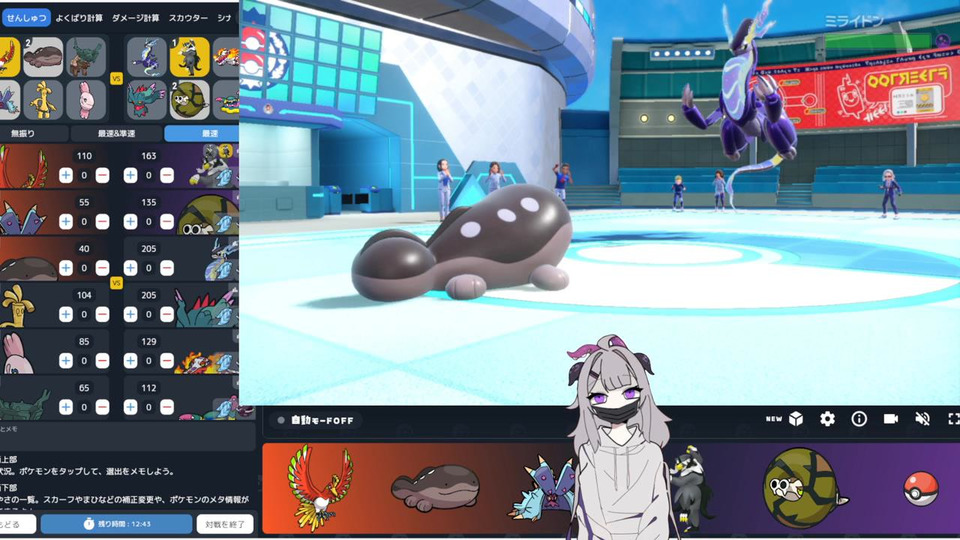Select the 最速&準速 speed mode
960x540 pixels.
pos(116,133)
